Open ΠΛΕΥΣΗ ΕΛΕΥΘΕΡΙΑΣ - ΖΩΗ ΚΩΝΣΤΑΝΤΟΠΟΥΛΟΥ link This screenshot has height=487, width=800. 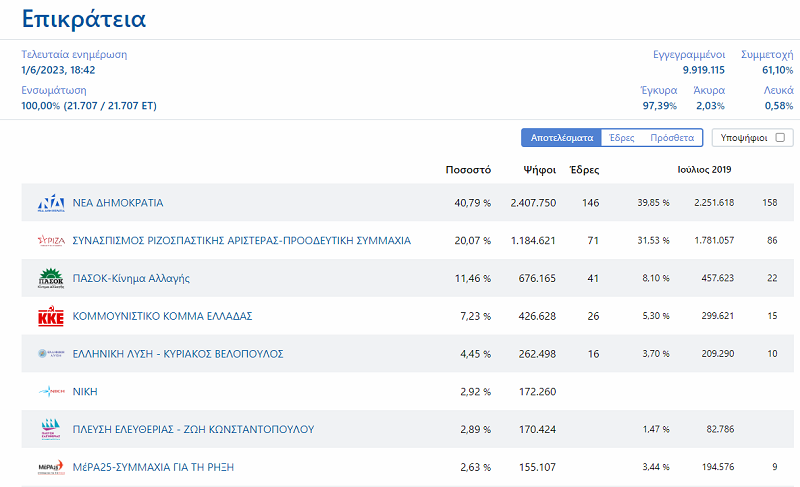pos(193,429)
